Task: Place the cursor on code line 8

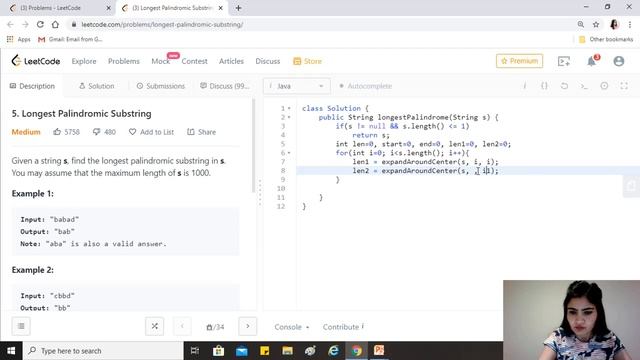Action: click(x=468, y=171)
